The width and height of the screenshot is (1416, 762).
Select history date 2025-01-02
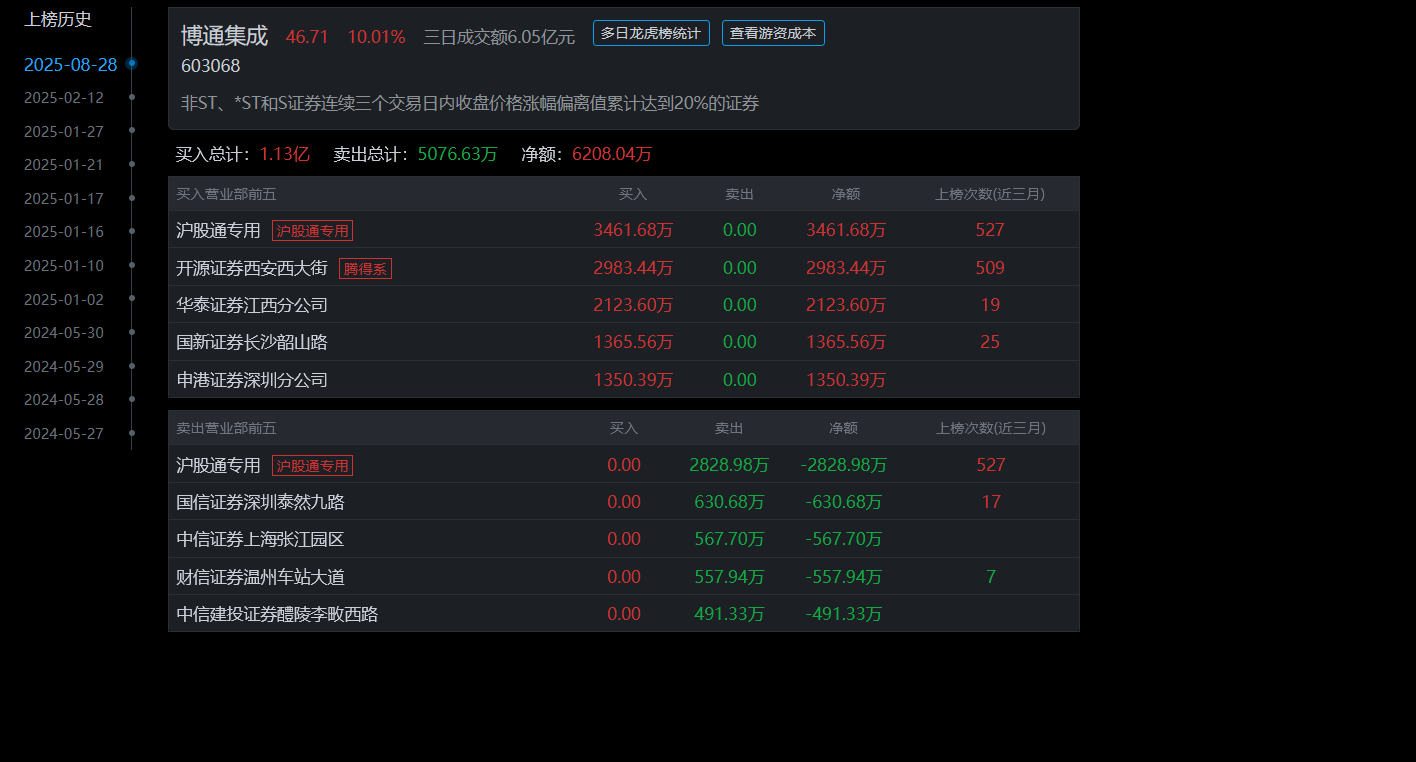coord(64,299)
